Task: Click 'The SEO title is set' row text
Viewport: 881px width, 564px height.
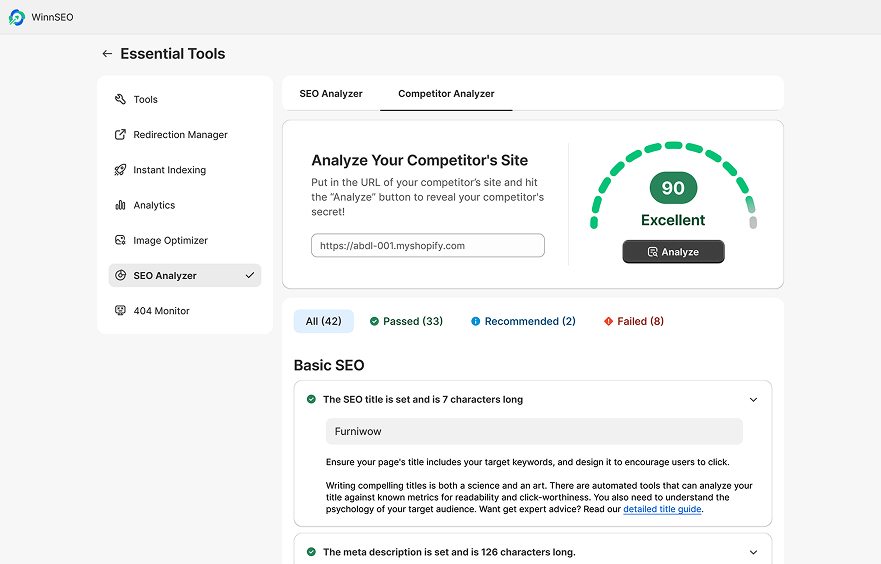Action: pos(423,399)
